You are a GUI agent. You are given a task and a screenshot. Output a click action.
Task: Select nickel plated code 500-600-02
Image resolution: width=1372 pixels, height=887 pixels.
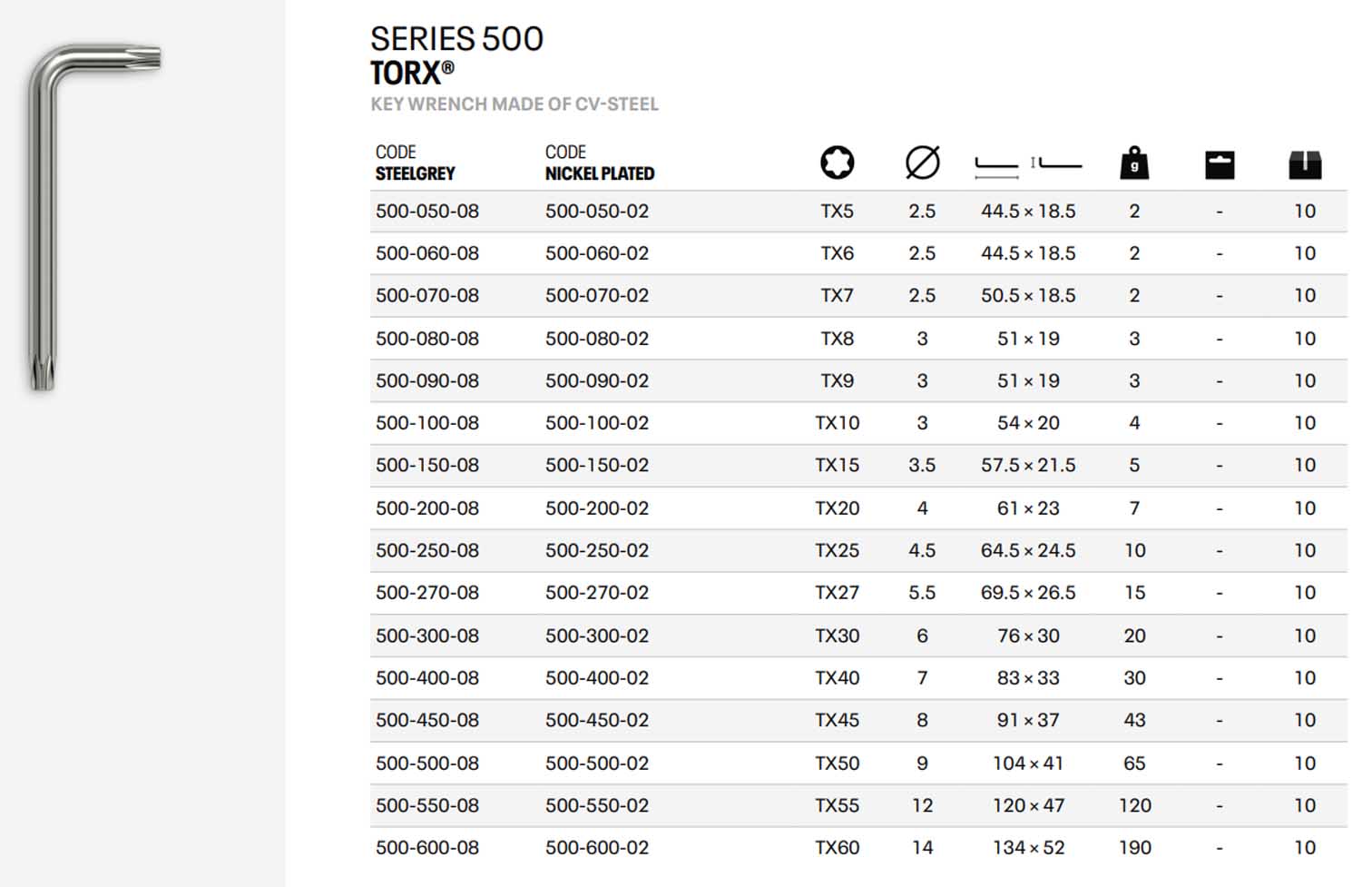pyautogui.click(x=597, y=848)
